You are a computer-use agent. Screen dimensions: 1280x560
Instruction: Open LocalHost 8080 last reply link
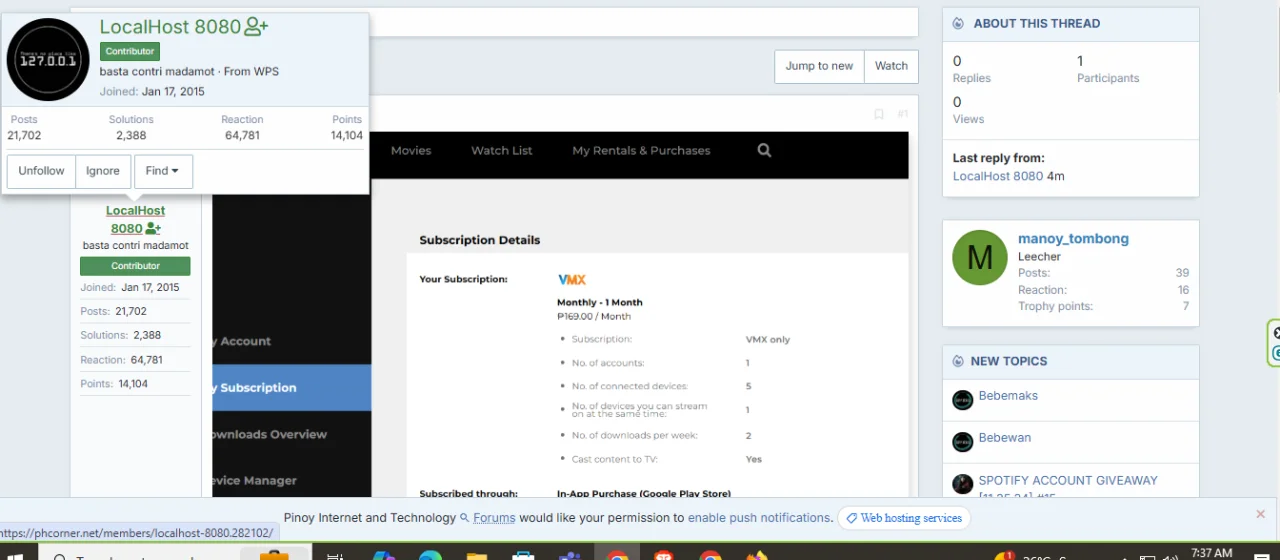tap(998, 176)
